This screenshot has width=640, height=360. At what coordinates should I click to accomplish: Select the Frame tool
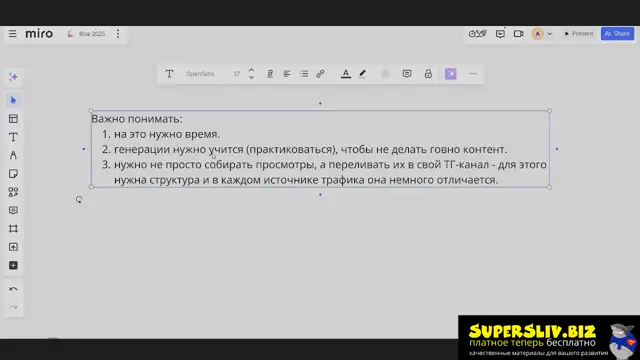pos(13,229)
